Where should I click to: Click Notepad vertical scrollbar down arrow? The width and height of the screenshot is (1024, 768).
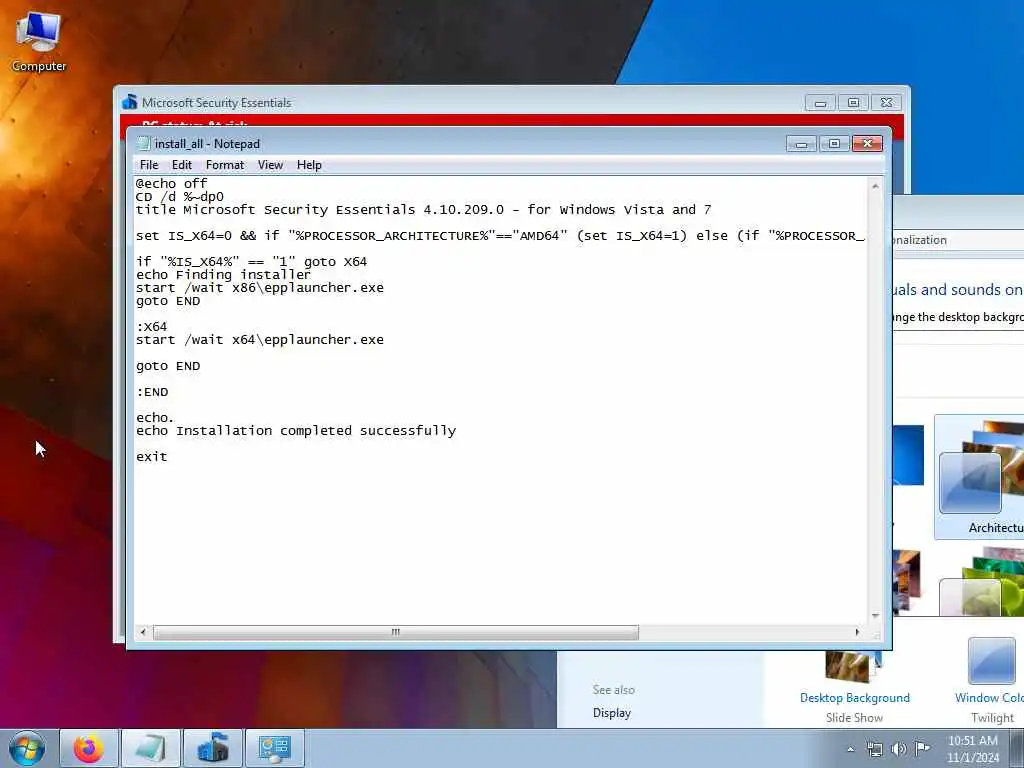(x=875, y=616)
